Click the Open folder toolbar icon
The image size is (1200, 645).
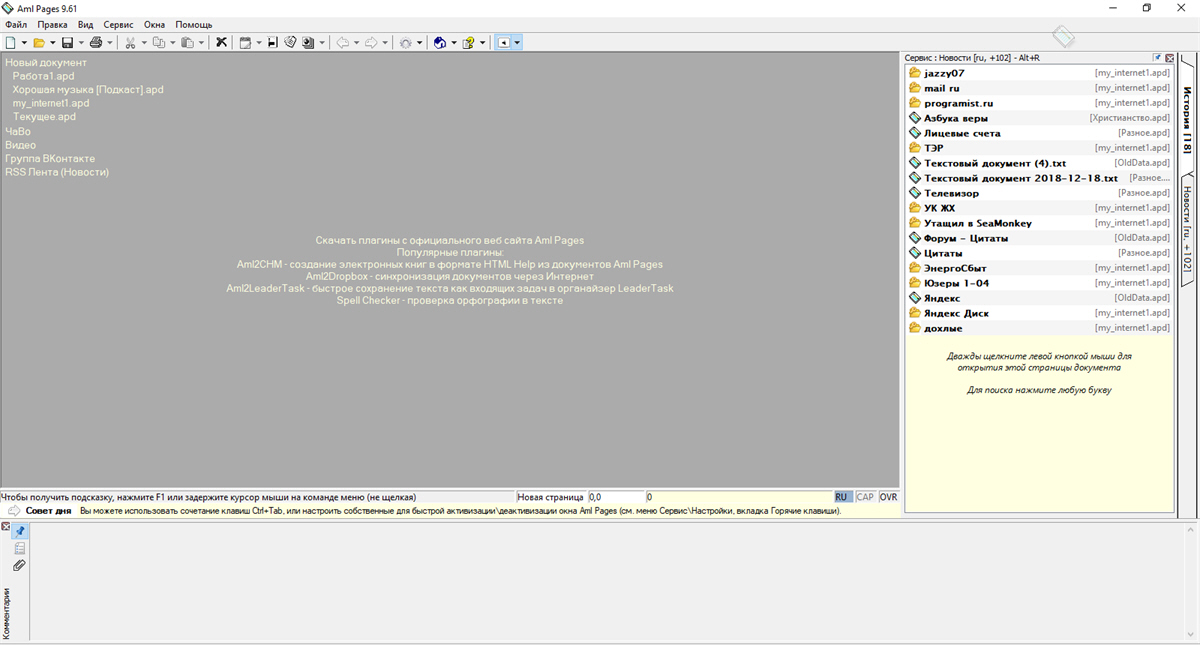point(39,43)
